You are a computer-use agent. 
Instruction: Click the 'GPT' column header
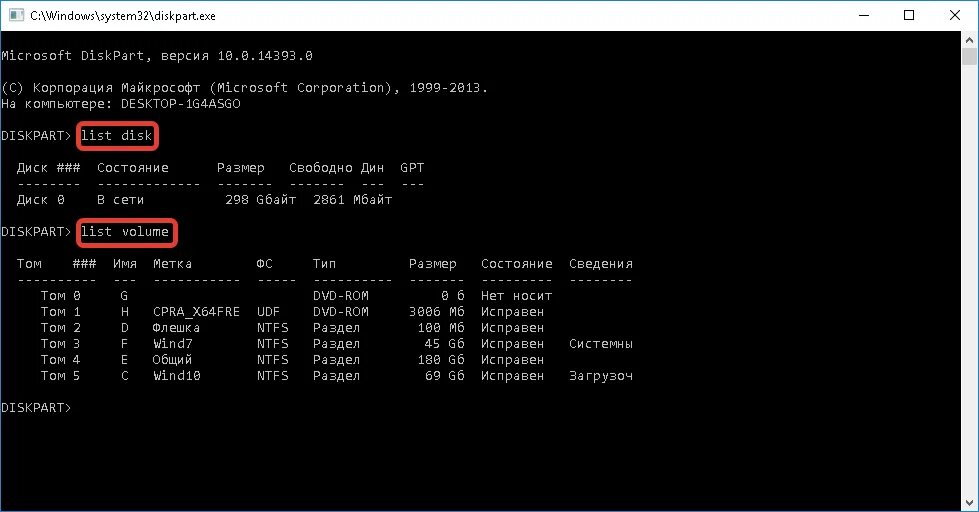[x=412, y=168]
